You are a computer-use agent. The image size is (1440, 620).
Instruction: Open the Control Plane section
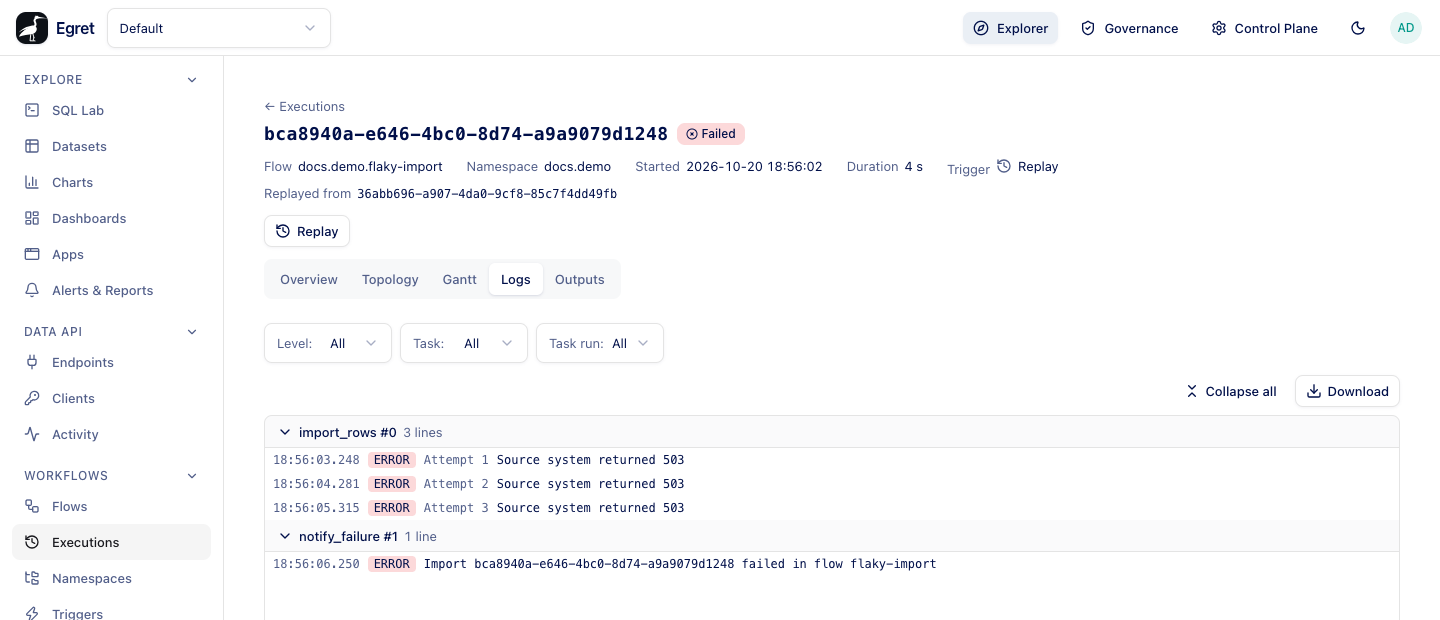tap(1264, 28)
